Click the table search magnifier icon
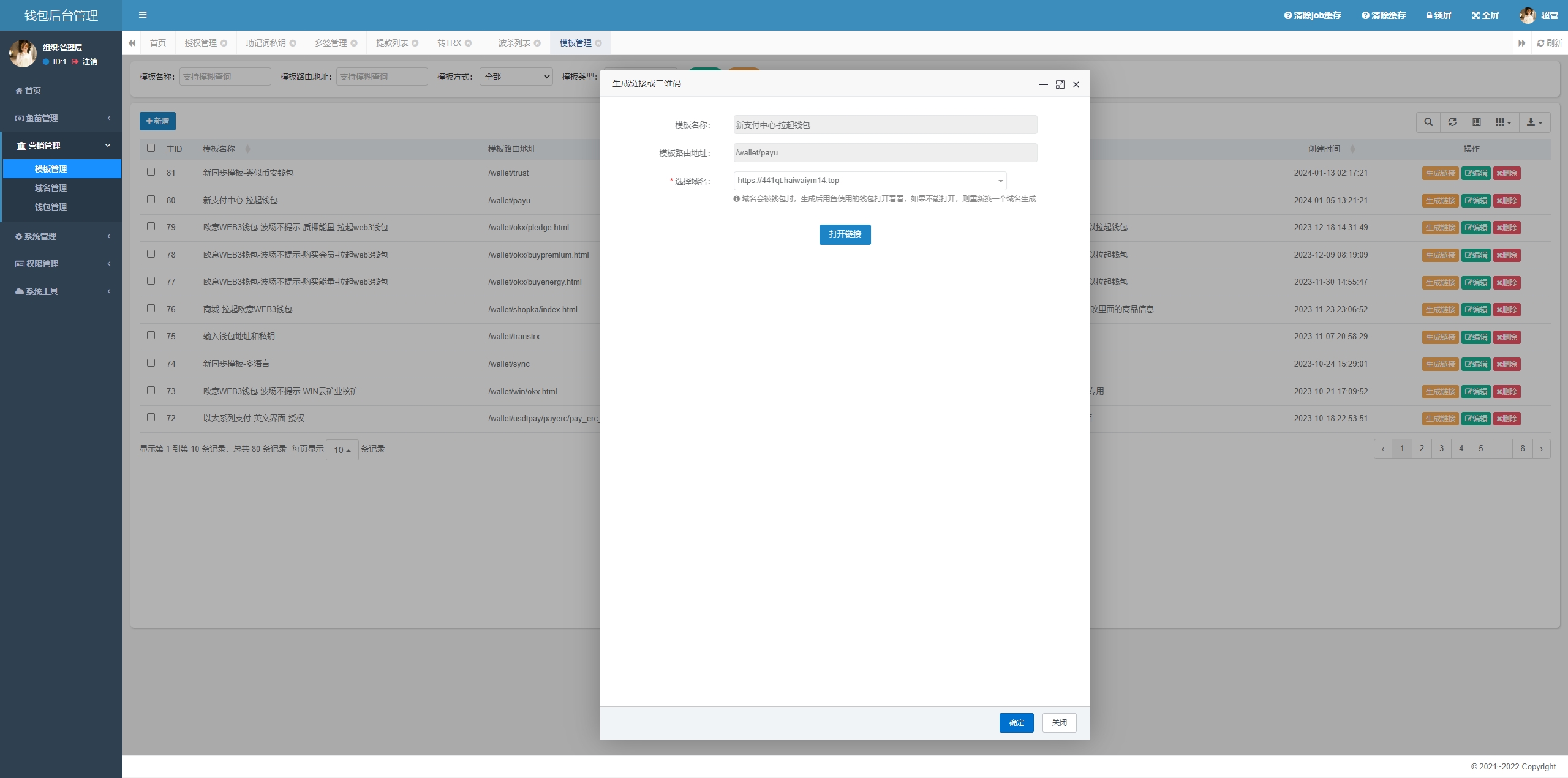This screenshot has width=1568, height=778. tap(1428, 122)
